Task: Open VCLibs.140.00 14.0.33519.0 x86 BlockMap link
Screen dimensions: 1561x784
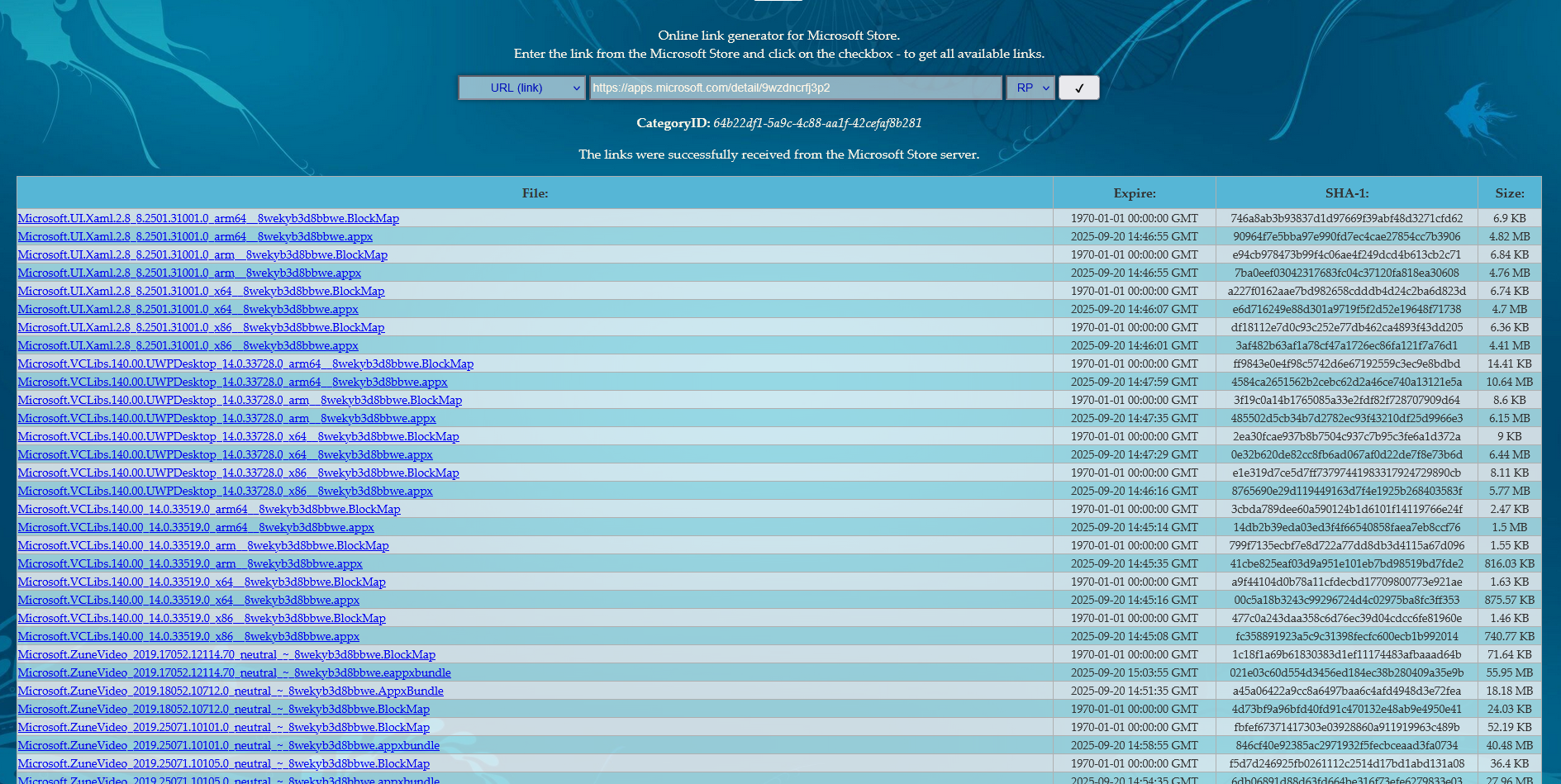Action: tap(202, 618)
